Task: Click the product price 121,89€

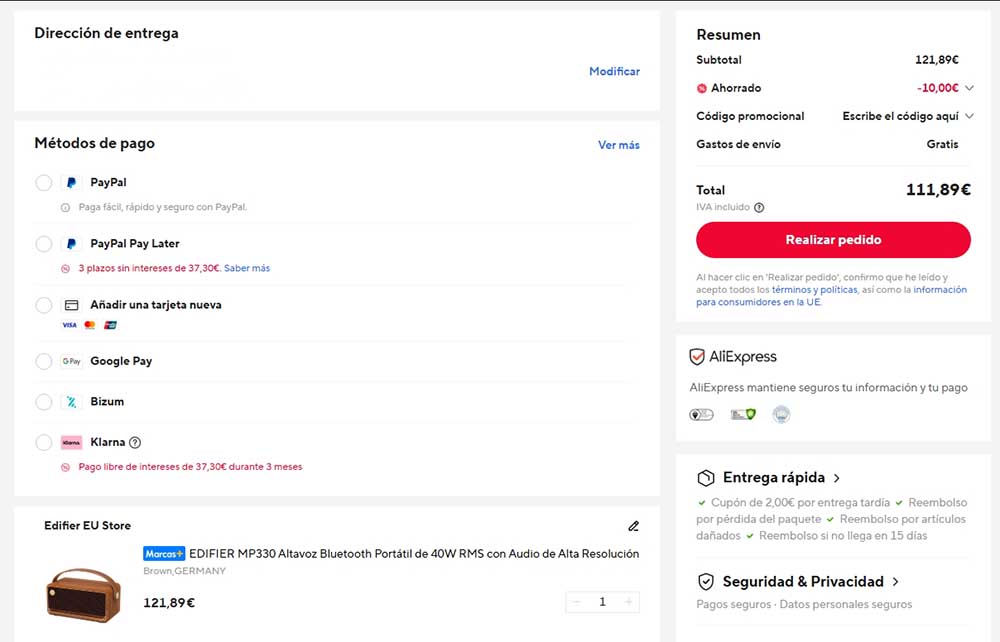Action: coord(169,603)
